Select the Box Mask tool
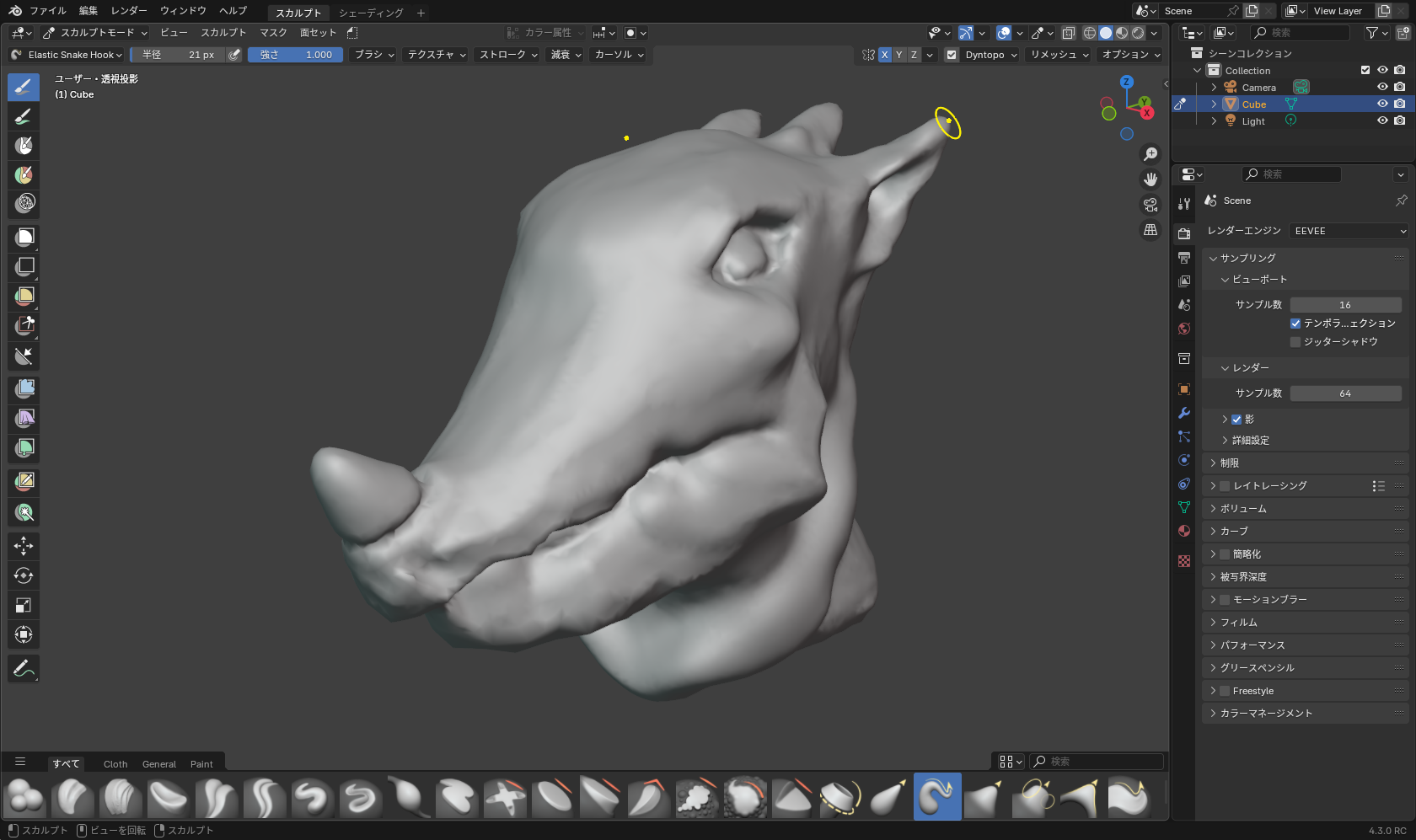 [24, 238]
